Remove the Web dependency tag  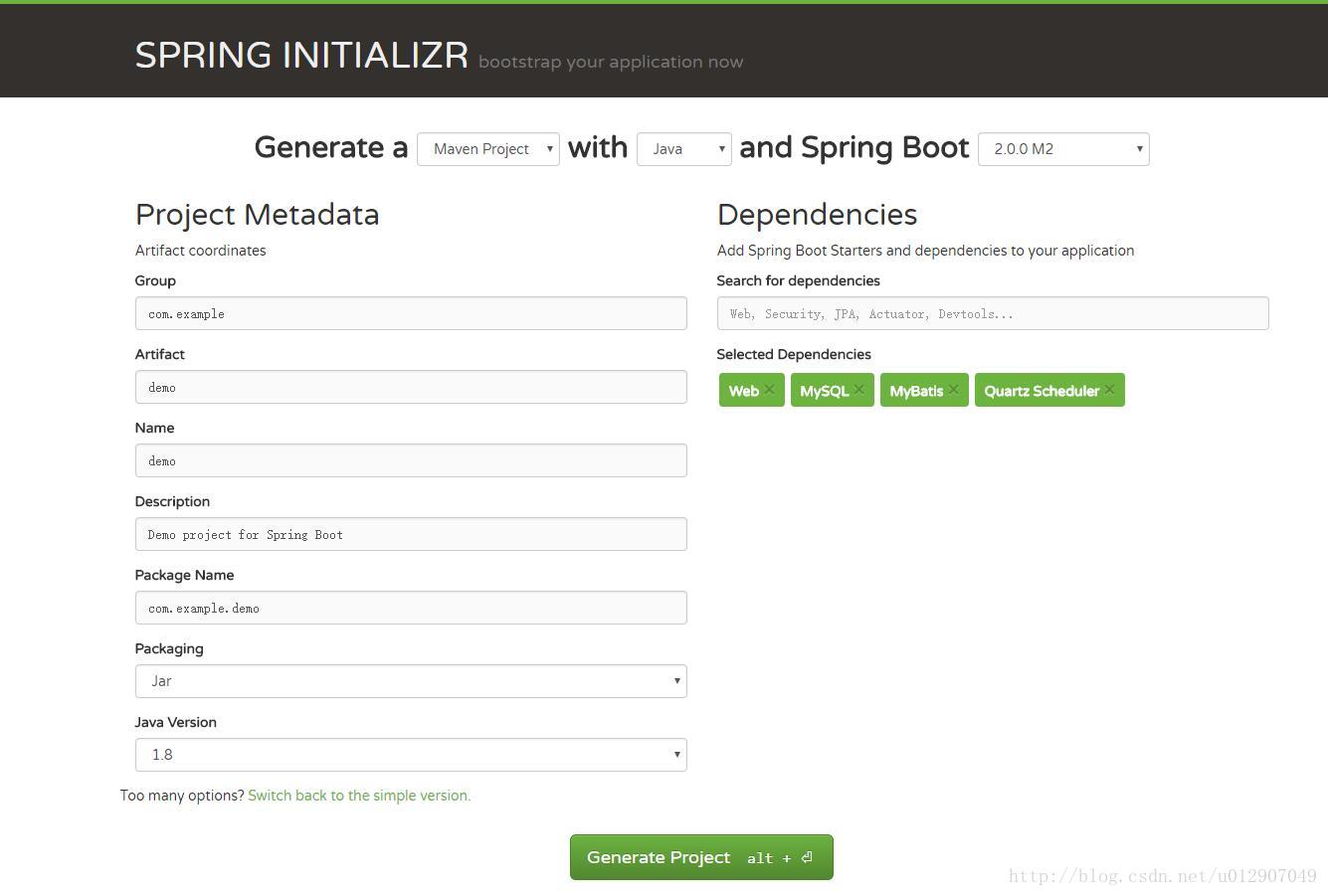[x=769, y=390]
